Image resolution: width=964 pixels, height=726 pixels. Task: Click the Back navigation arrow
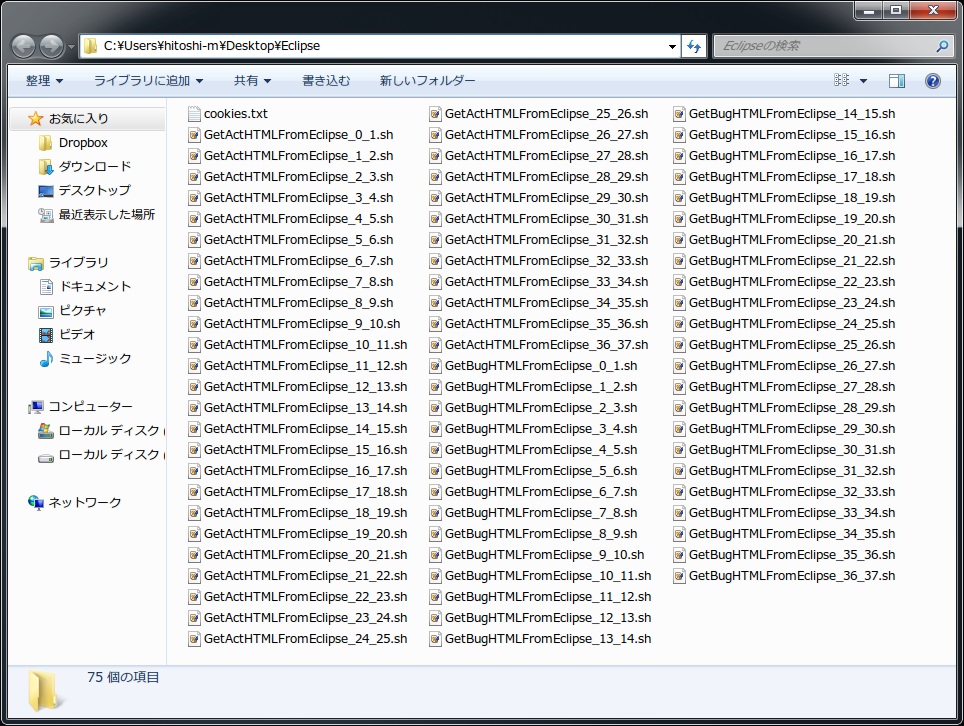(24, 46)
